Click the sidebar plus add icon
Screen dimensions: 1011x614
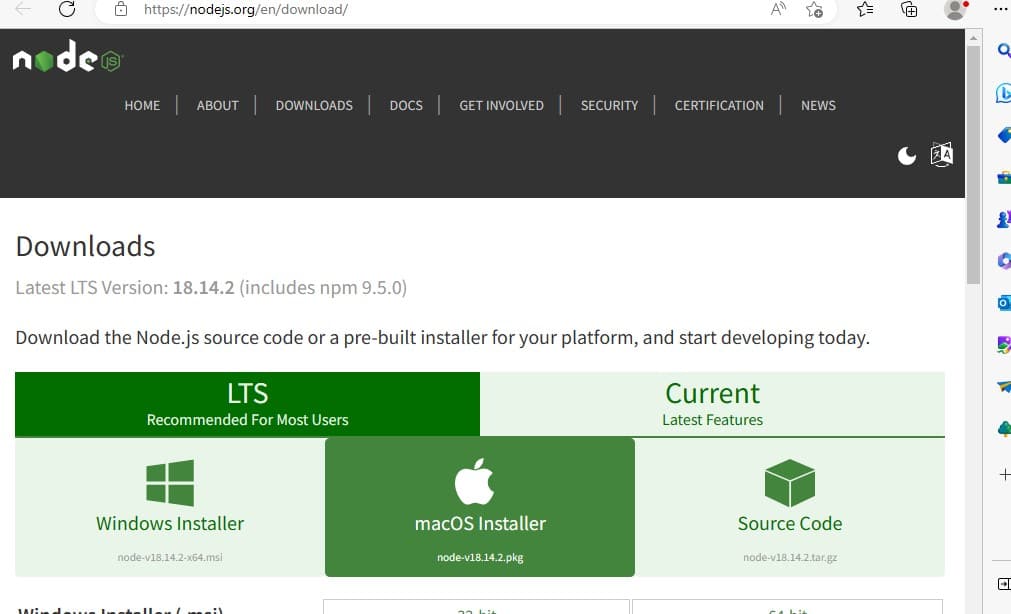1005,475
